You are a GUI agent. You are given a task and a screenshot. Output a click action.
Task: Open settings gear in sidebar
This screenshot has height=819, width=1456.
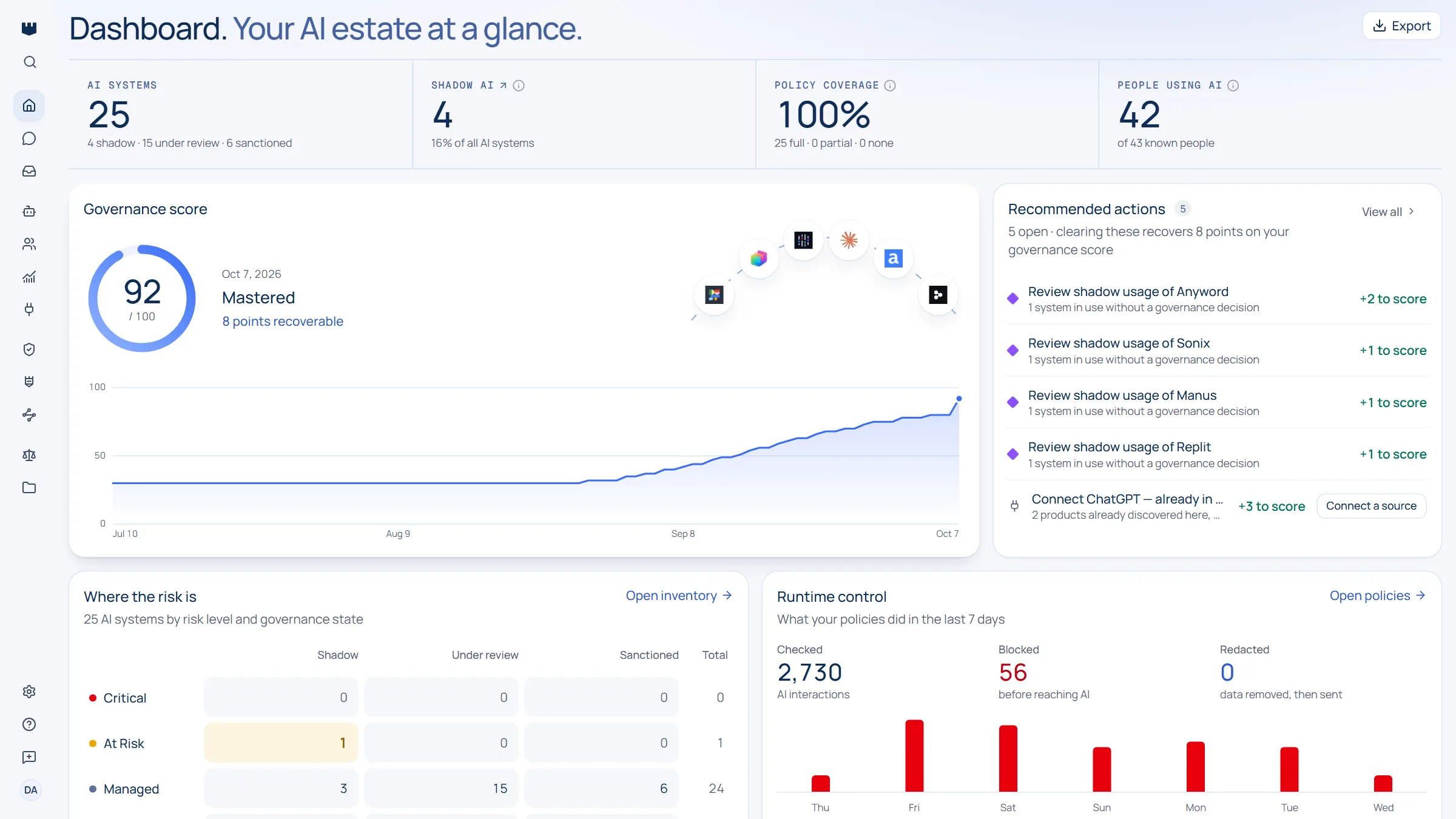click(x=29, y=692)
